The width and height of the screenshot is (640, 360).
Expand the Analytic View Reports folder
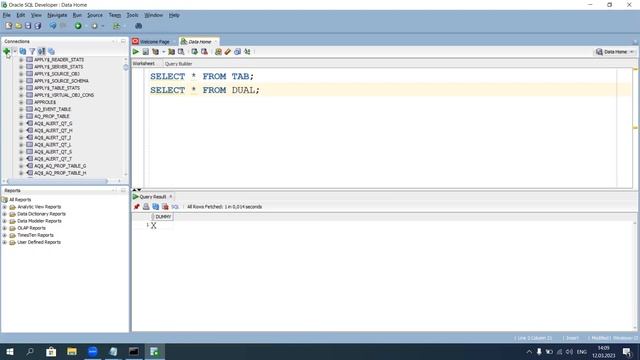(x=5, y=207)
